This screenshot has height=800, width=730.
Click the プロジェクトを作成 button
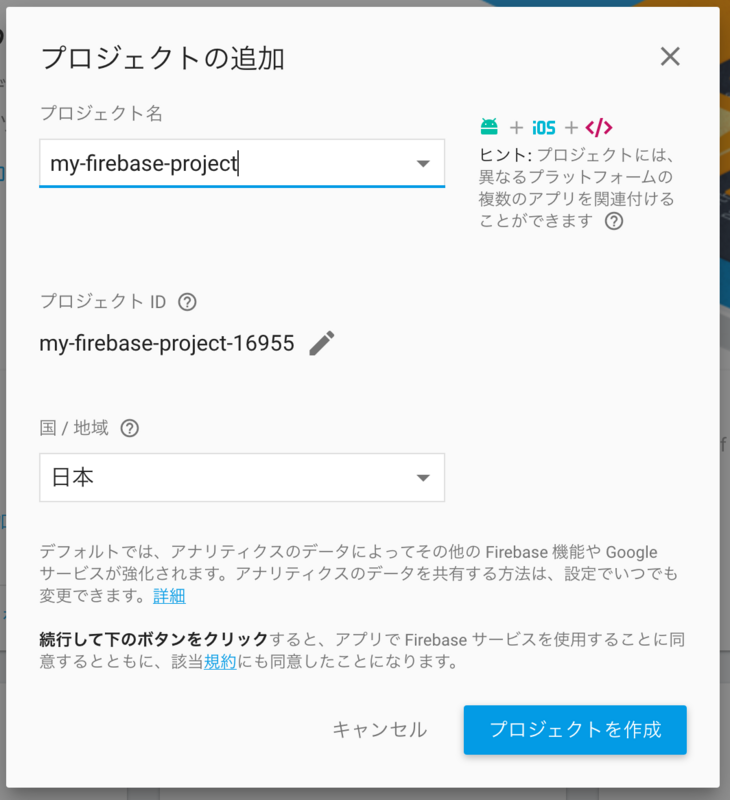(575, 730)
